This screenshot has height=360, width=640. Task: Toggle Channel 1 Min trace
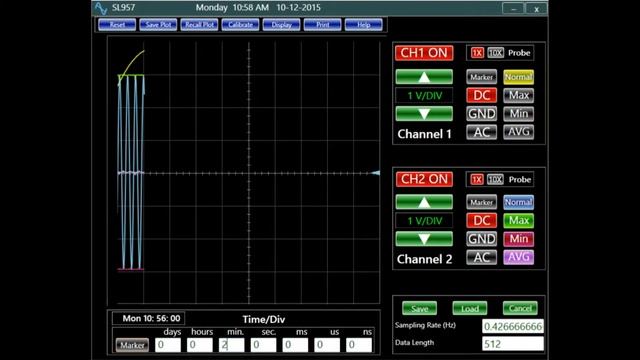(x=518, y=114)
